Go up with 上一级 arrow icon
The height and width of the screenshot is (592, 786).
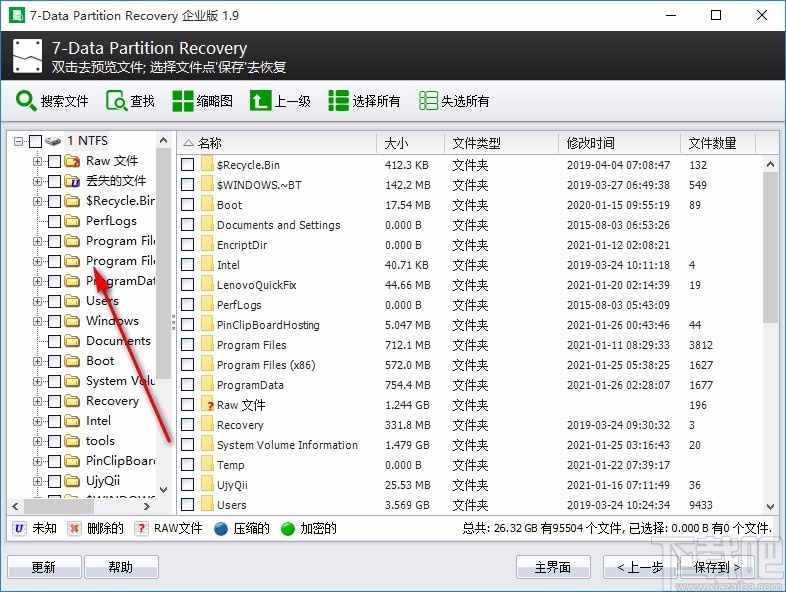tap(260, 100)
